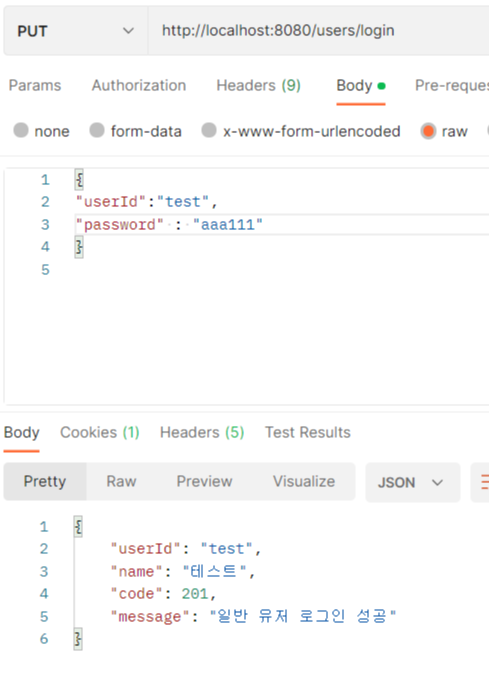Click the response "userId": "test" line
489x677 pixels.
pyautogui.click(x=186, y=549)
